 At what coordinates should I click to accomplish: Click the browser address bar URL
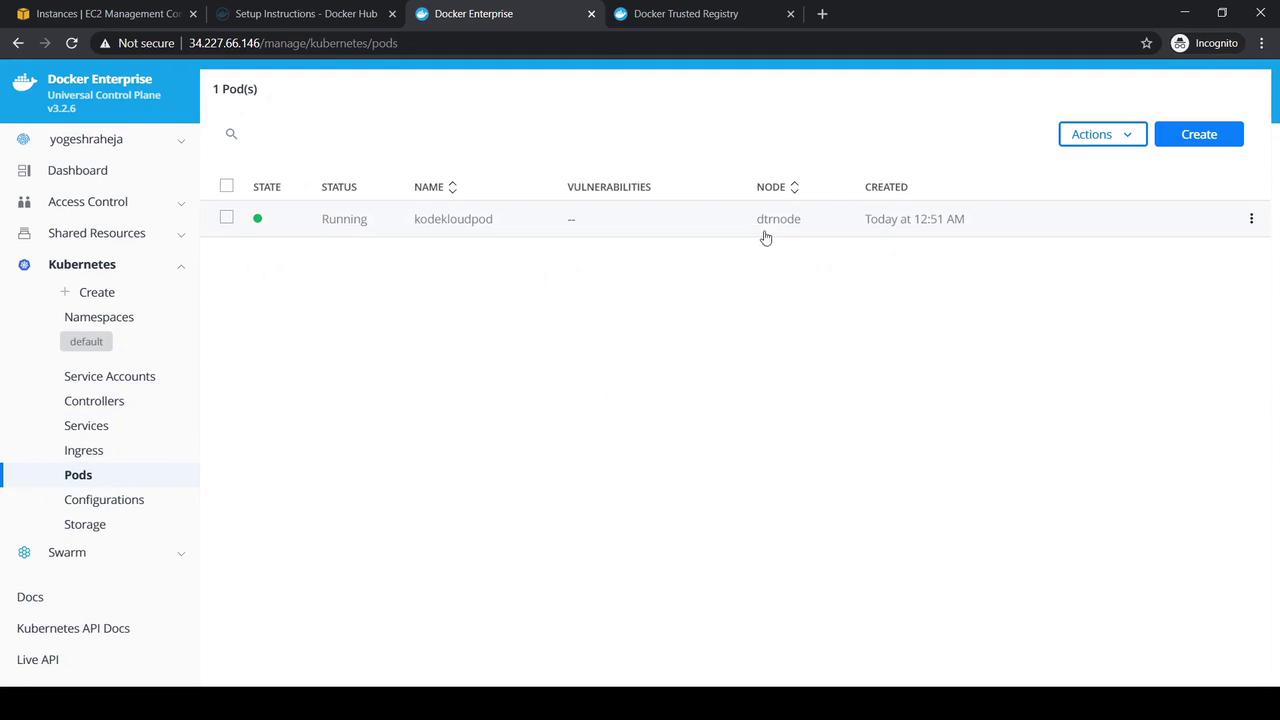(x=293, y=43)
